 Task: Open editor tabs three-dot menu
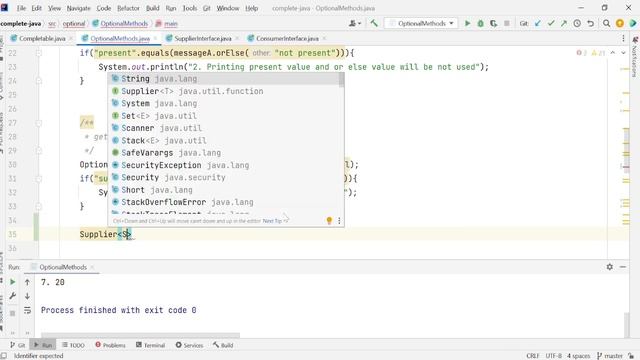(x=623, y=38)
